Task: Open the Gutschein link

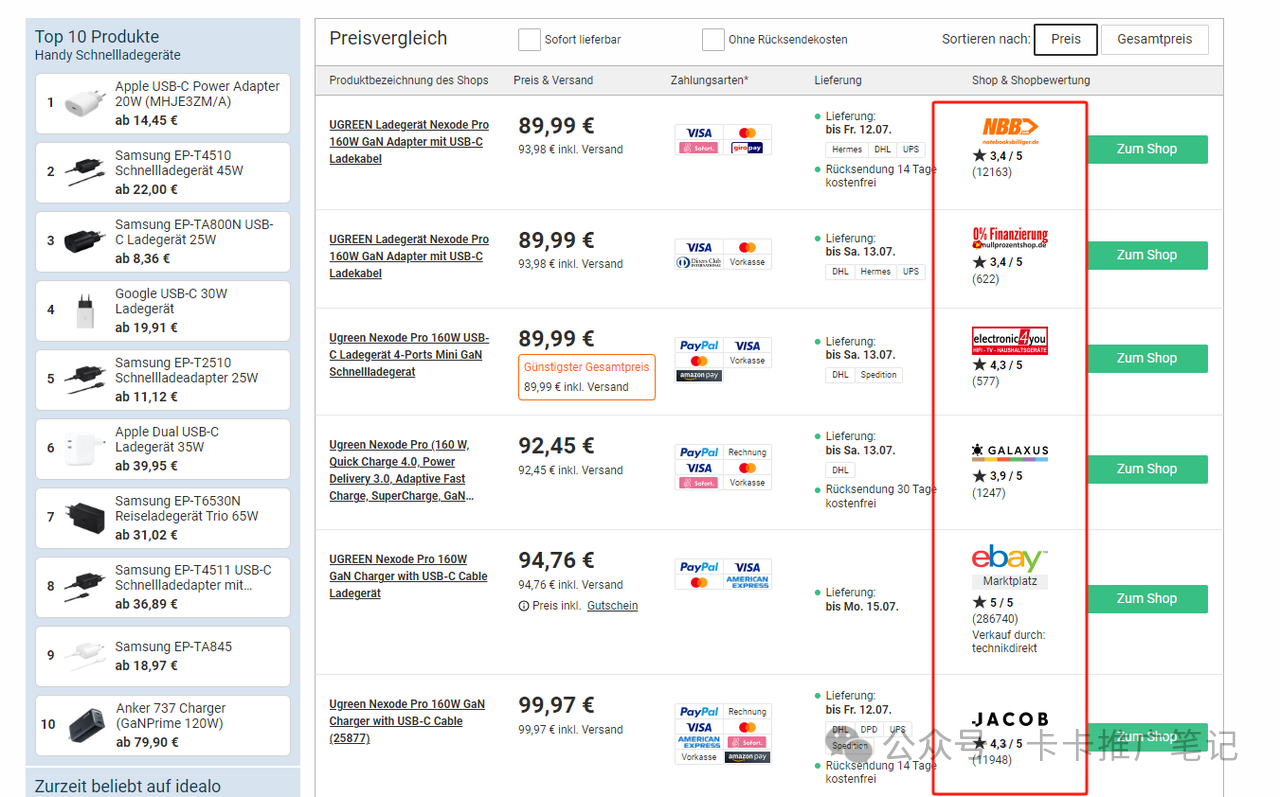Action: click(x=612, y=606)
